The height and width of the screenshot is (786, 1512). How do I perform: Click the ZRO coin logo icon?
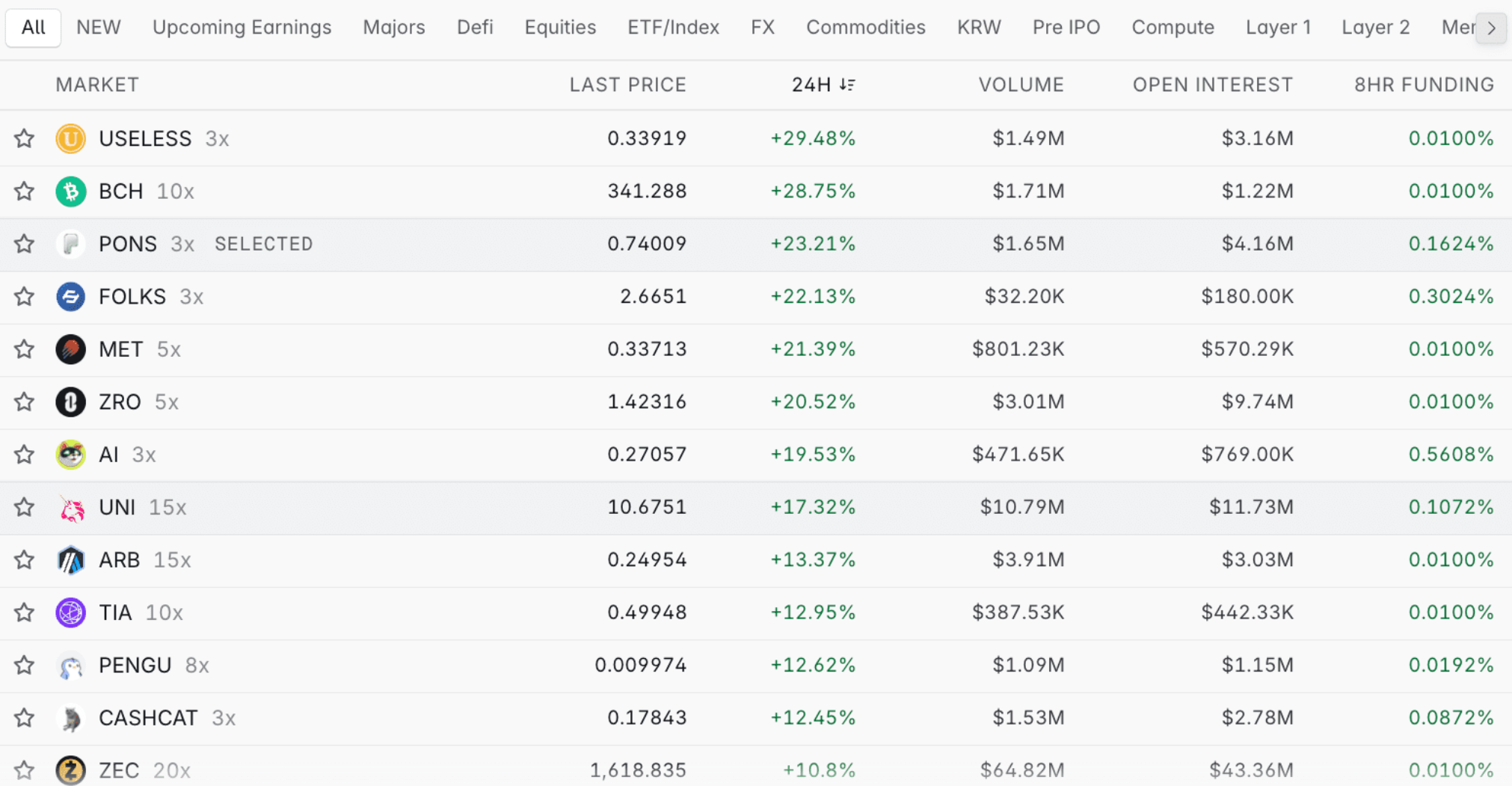(x=70, y=402)
